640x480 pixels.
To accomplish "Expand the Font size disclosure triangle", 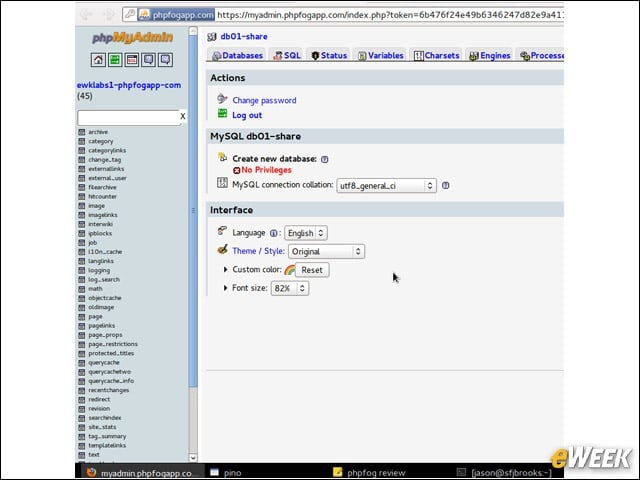I will coord(225,288).
